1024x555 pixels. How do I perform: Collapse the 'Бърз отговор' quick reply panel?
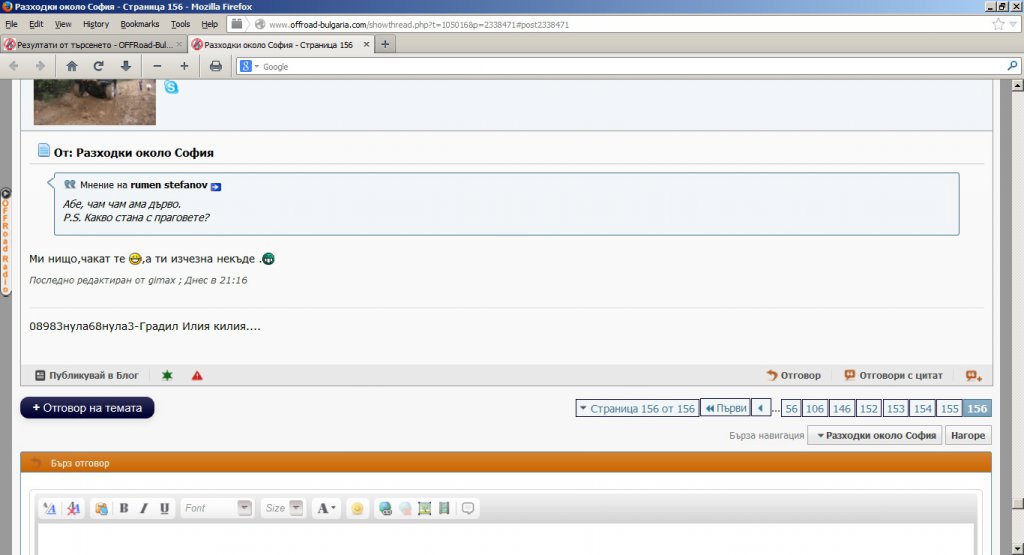click(37, 463)
